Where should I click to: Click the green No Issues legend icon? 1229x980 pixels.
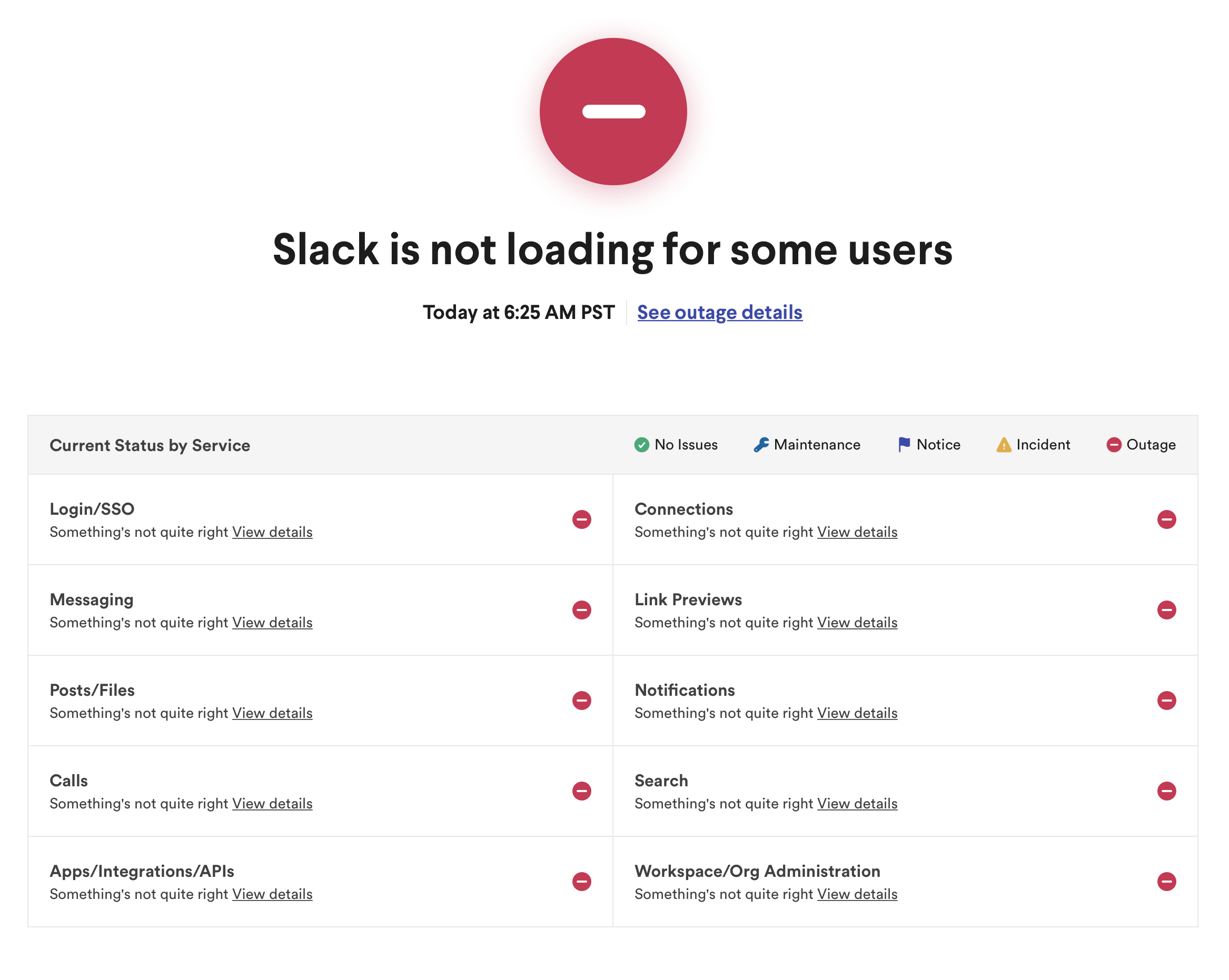click(641, 444)
